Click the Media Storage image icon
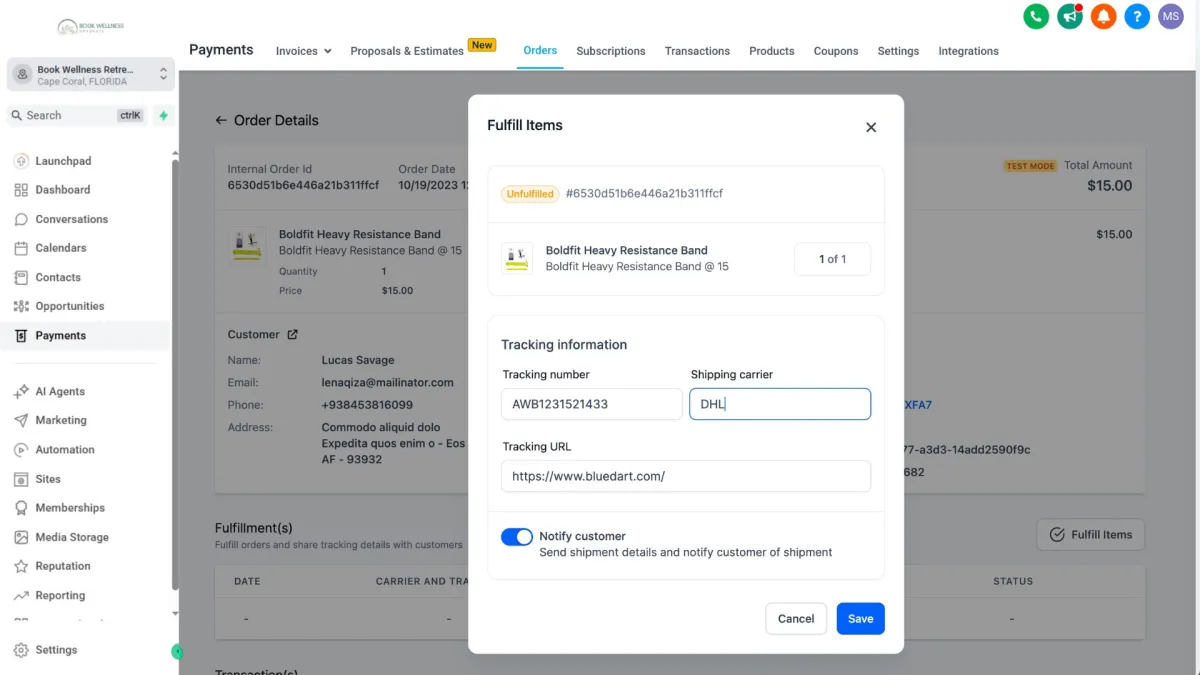 click(x=21, y=537)
